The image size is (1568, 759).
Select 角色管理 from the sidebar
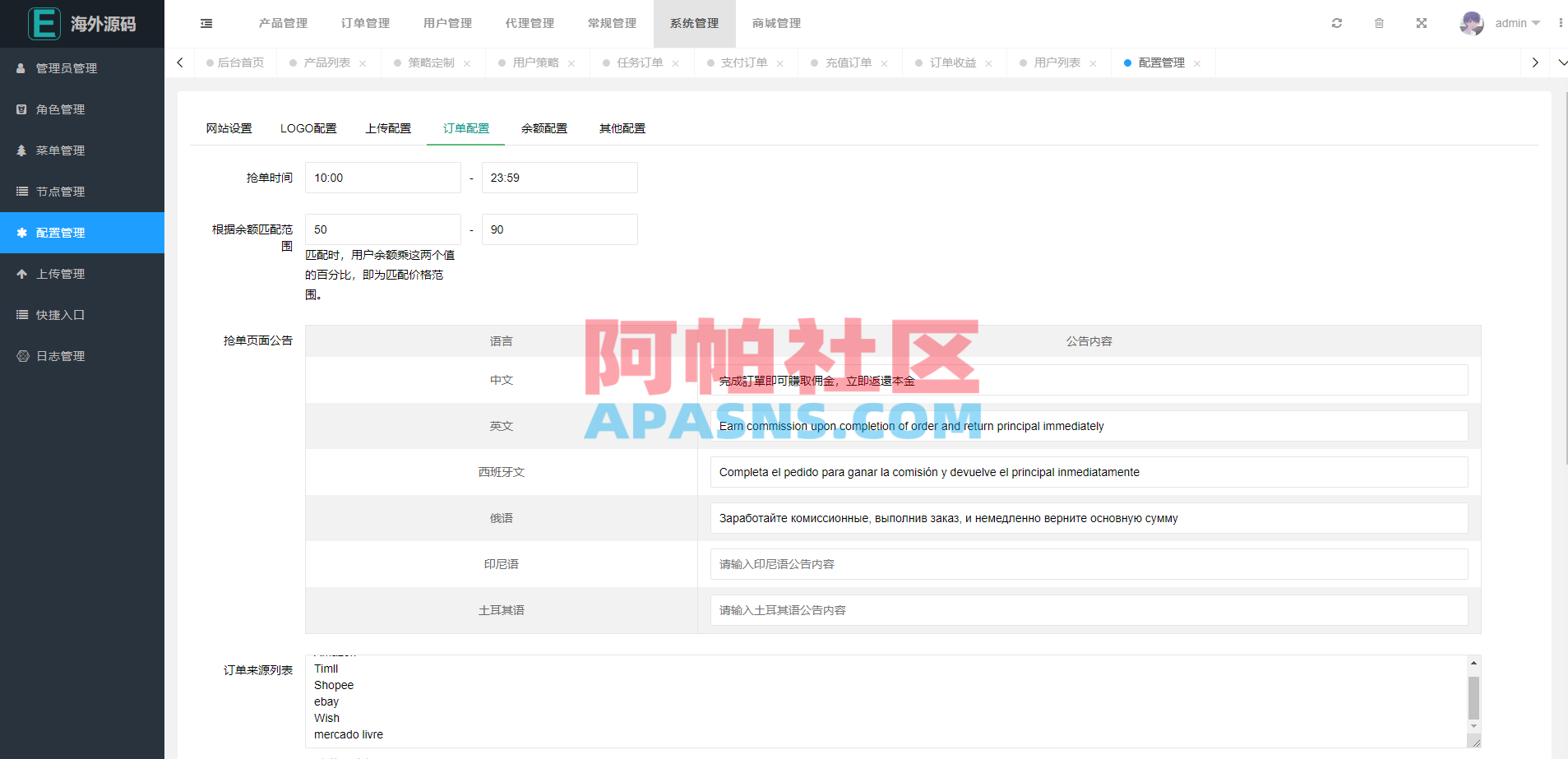pos(64,109)
